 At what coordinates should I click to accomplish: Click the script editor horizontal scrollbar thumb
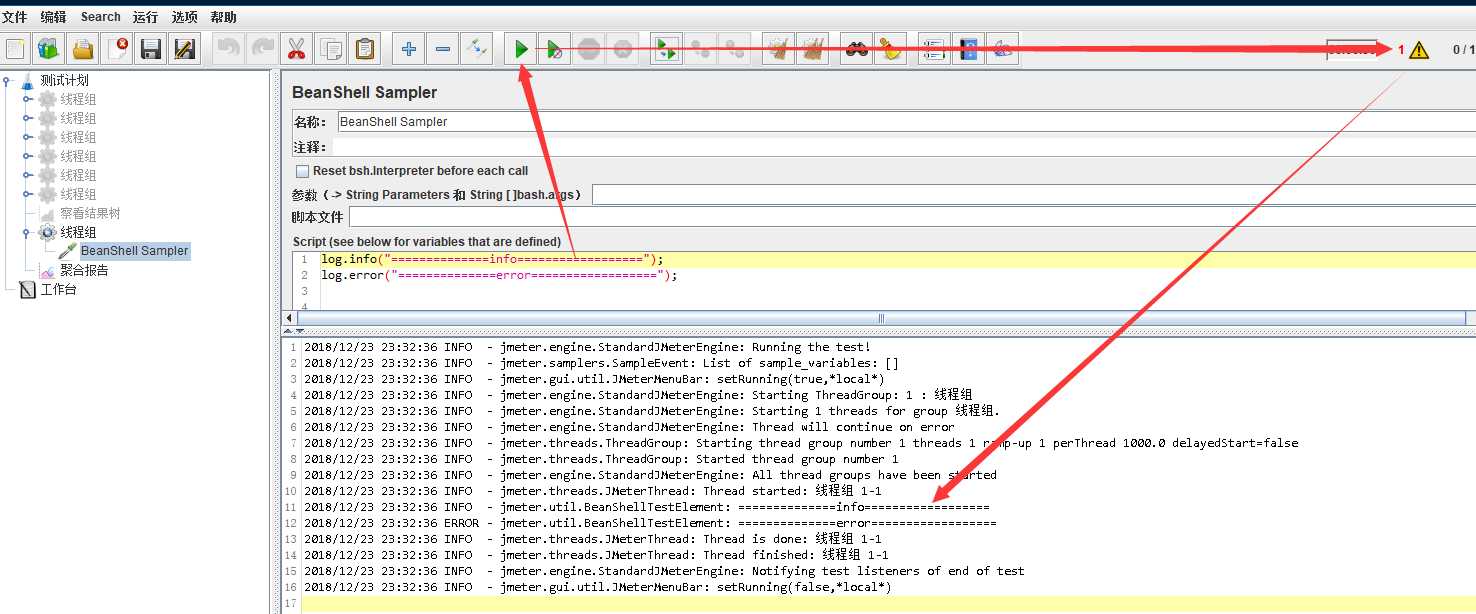tap(882, 318)
